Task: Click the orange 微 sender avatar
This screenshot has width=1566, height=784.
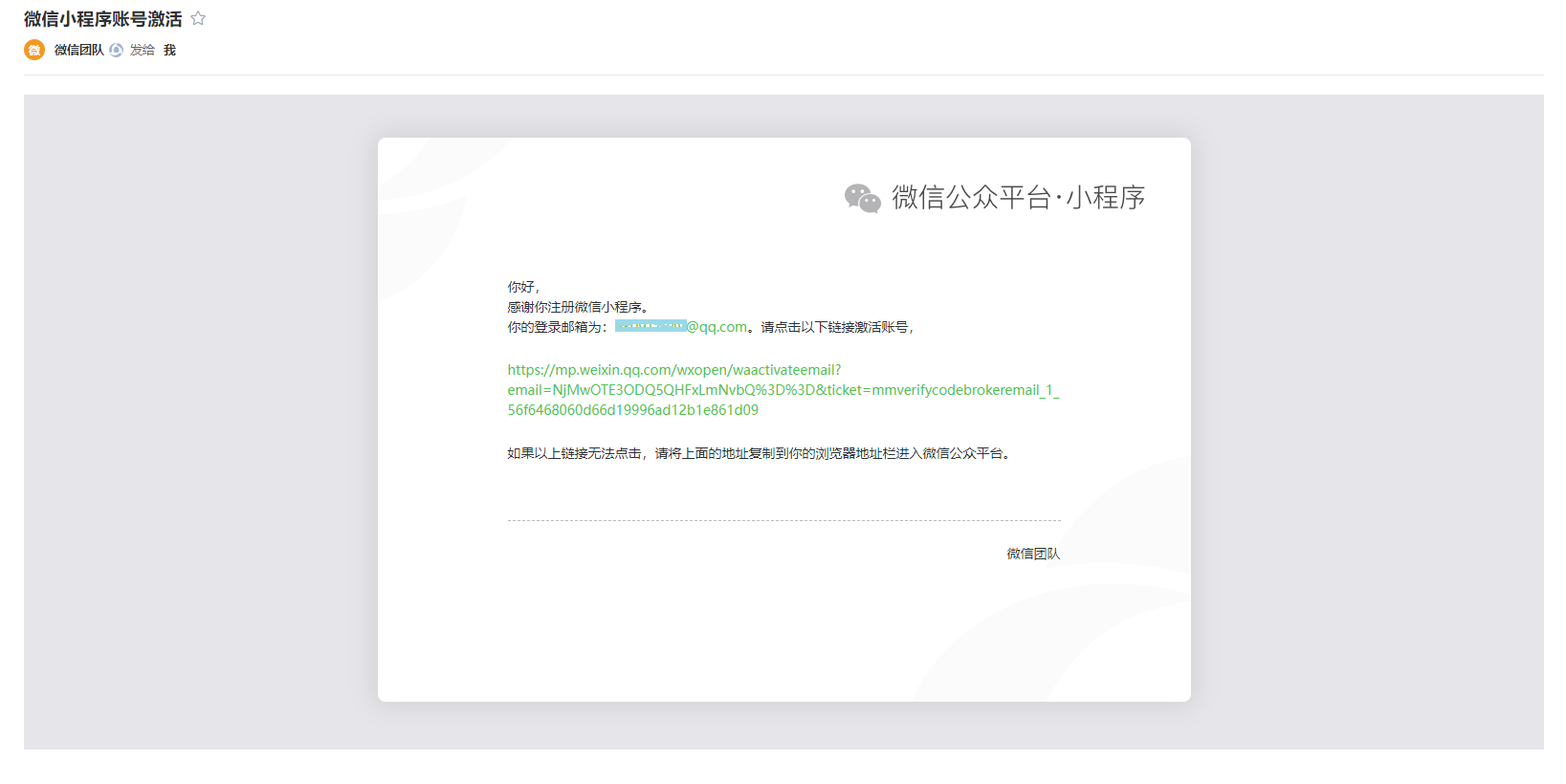Action: pos(34,50)
